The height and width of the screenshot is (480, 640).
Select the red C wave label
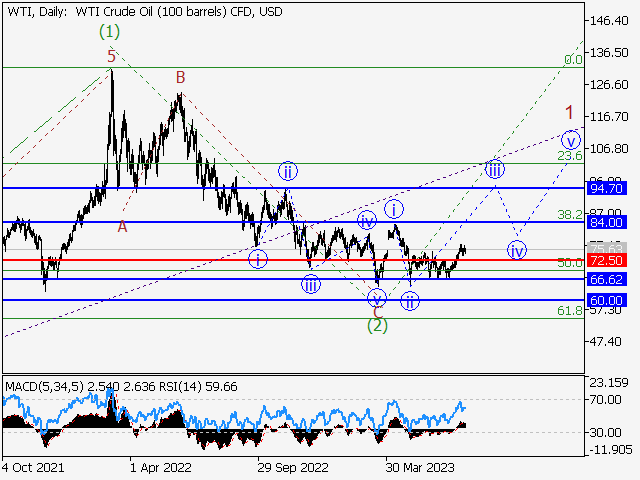[x=378, y=313]
